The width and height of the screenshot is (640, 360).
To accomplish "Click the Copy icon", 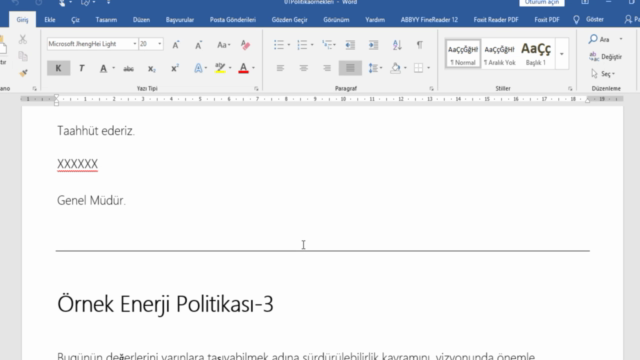I will tap(23, 56).
